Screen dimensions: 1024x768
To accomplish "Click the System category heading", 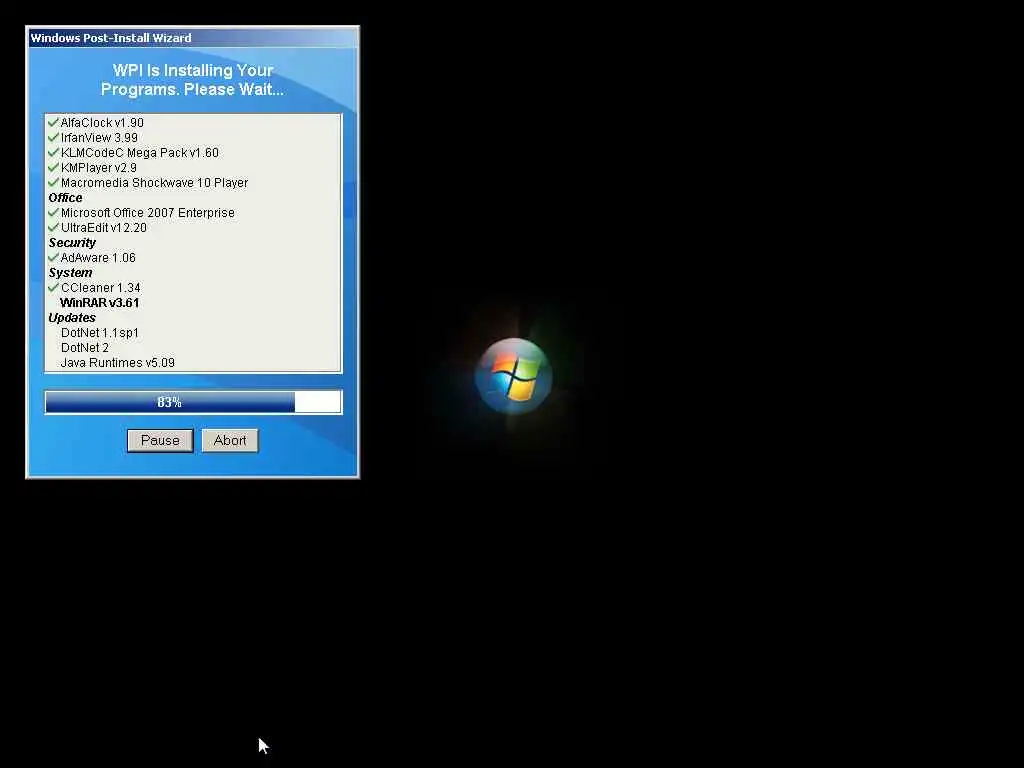I will pos(70,273).
